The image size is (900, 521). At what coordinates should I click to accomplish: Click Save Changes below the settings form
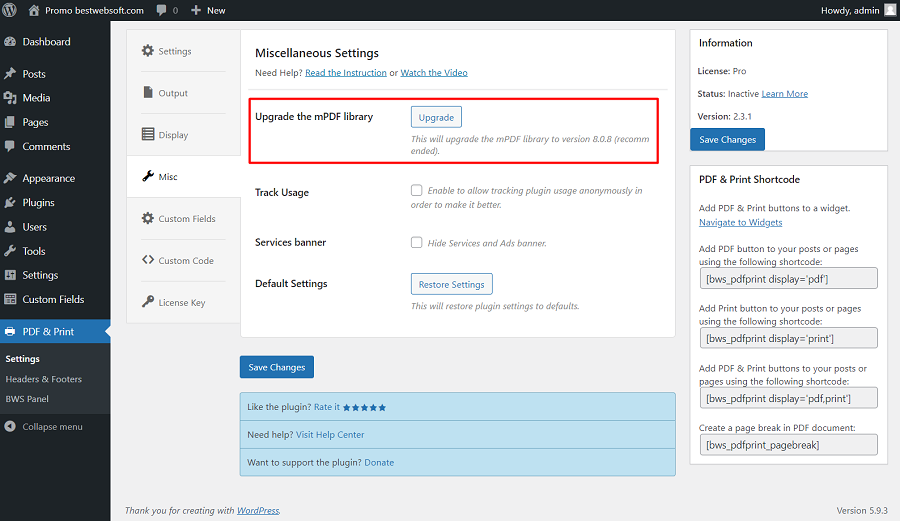[277, 367]
